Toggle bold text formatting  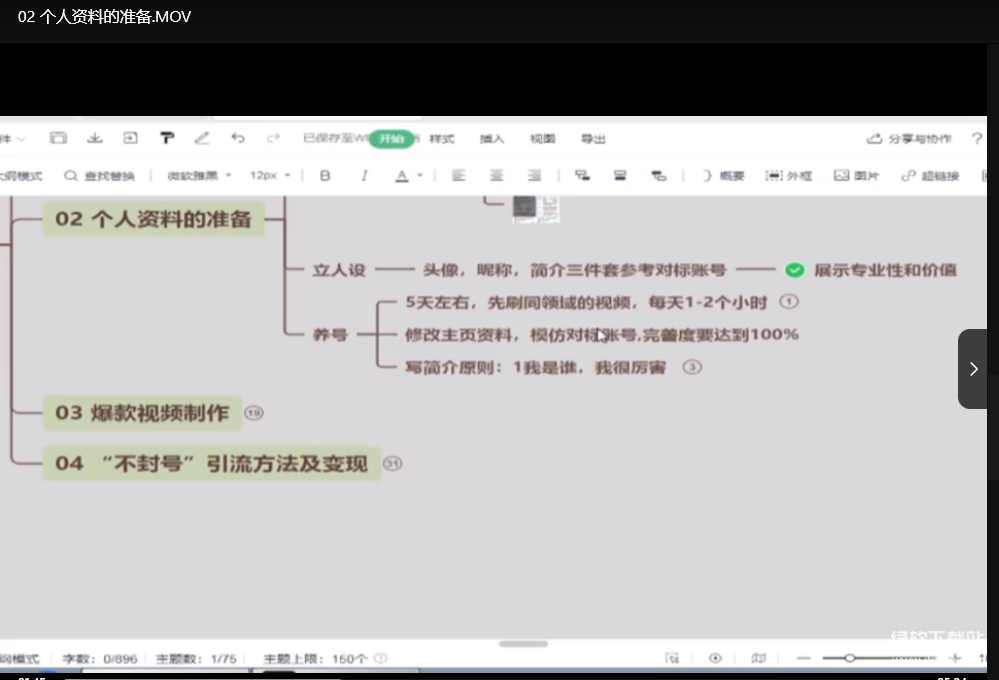[325, 175]
